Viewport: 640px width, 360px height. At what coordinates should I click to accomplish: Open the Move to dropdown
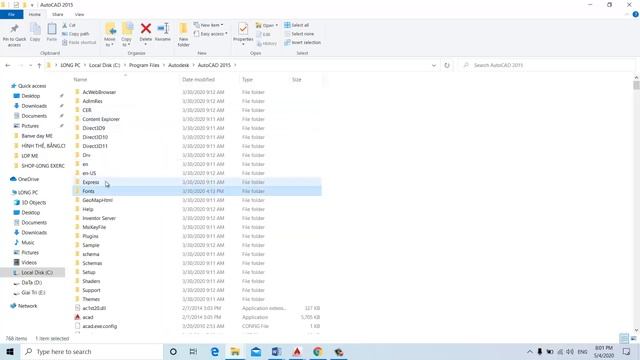[109, 34]
